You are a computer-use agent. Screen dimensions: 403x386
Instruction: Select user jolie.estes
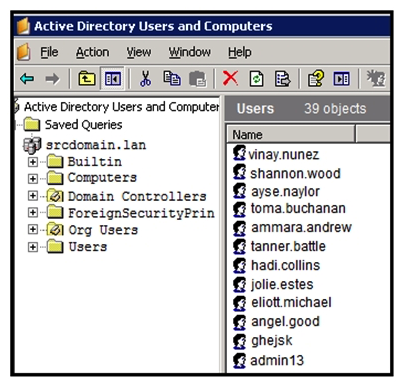282,284
